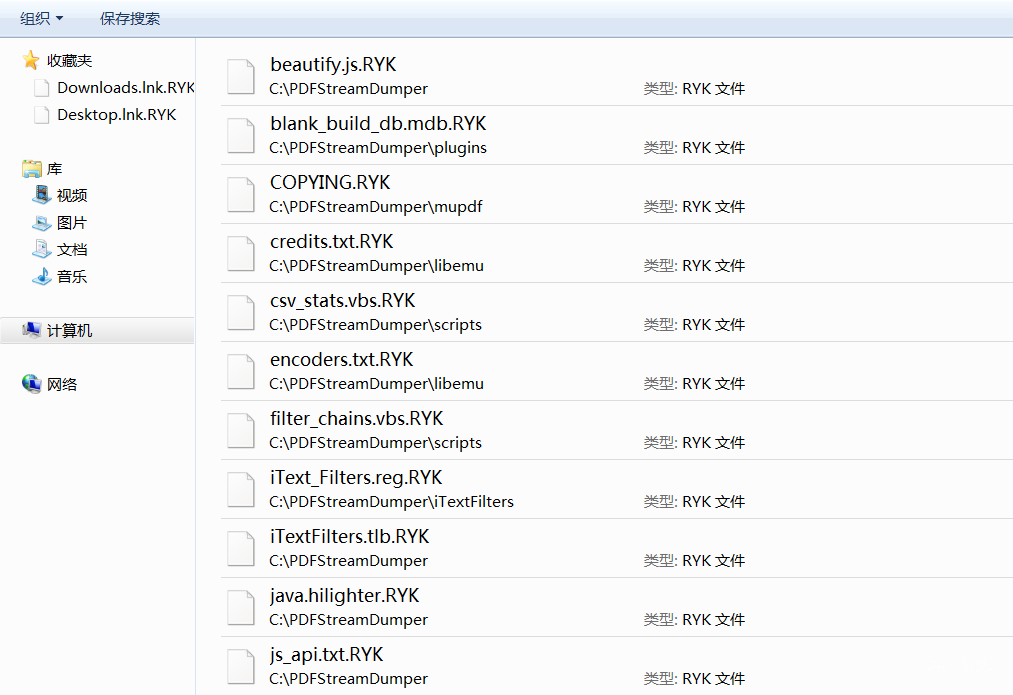Click 类型: RYK 文件 in beautify.js.RYK row
Image resolution: width=1013 pixels, height=695 pixels.
(694, 89)
